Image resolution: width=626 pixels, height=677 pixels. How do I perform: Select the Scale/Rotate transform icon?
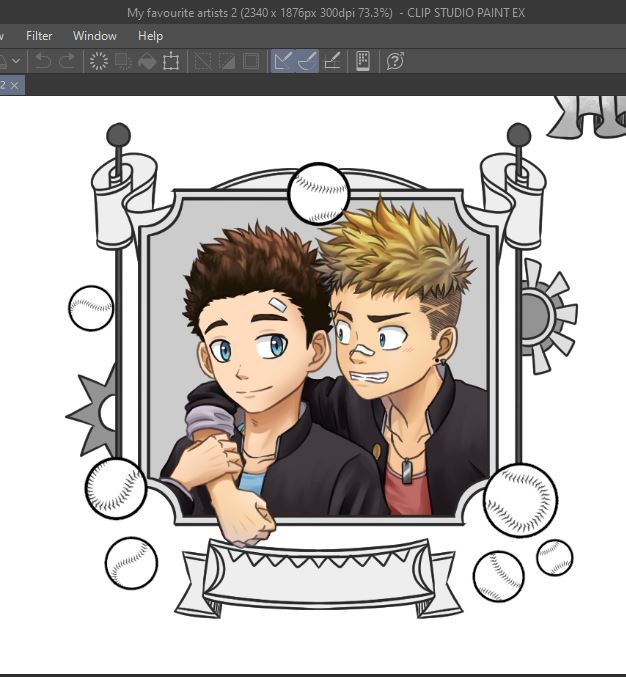pyautogui.click(x=171, y=61)
